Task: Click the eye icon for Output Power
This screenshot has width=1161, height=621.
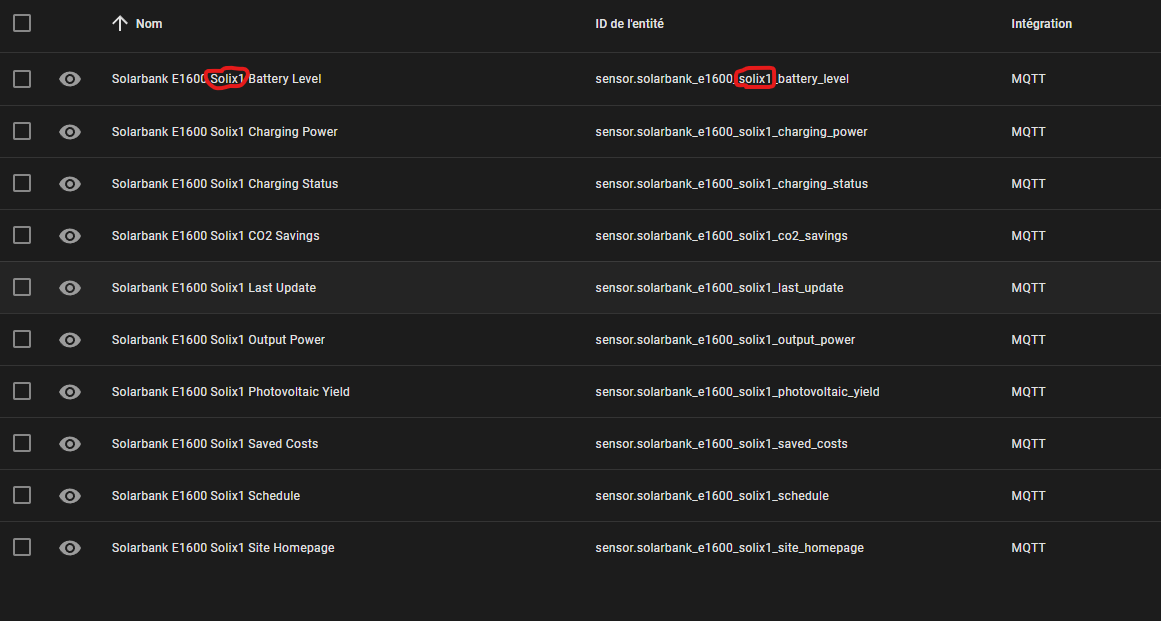Action: click(x=70, y=340)
